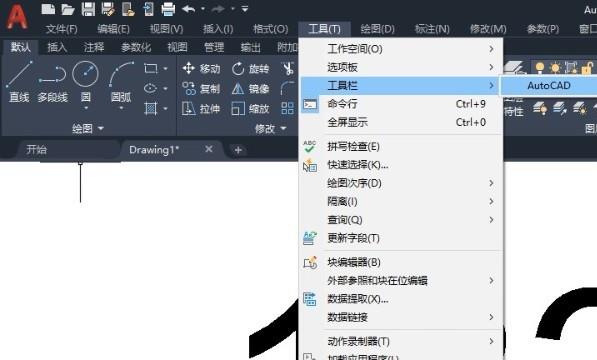Save drawing with the floppy disk icon
The height and width of the screenshot is (360, 597).
[x=88, y=9]
